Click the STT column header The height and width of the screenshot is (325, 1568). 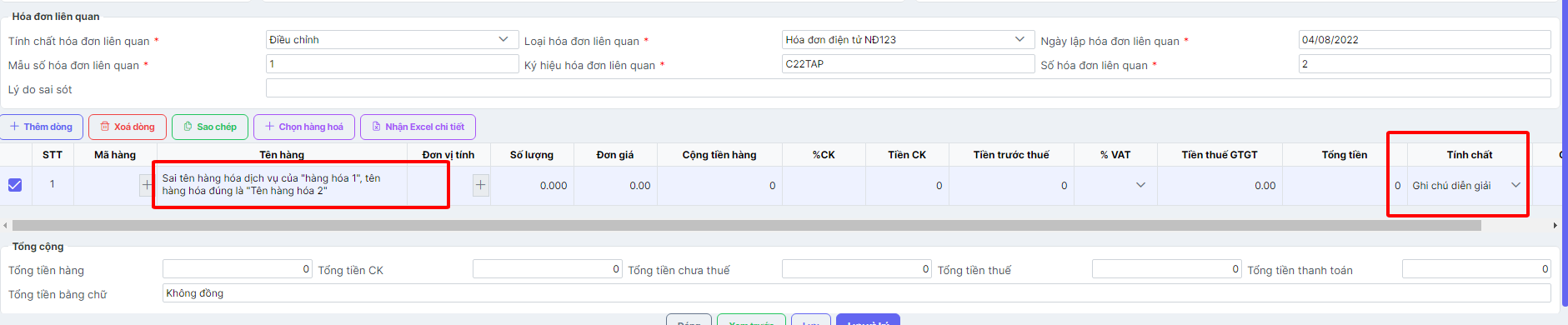click(53, 154)
